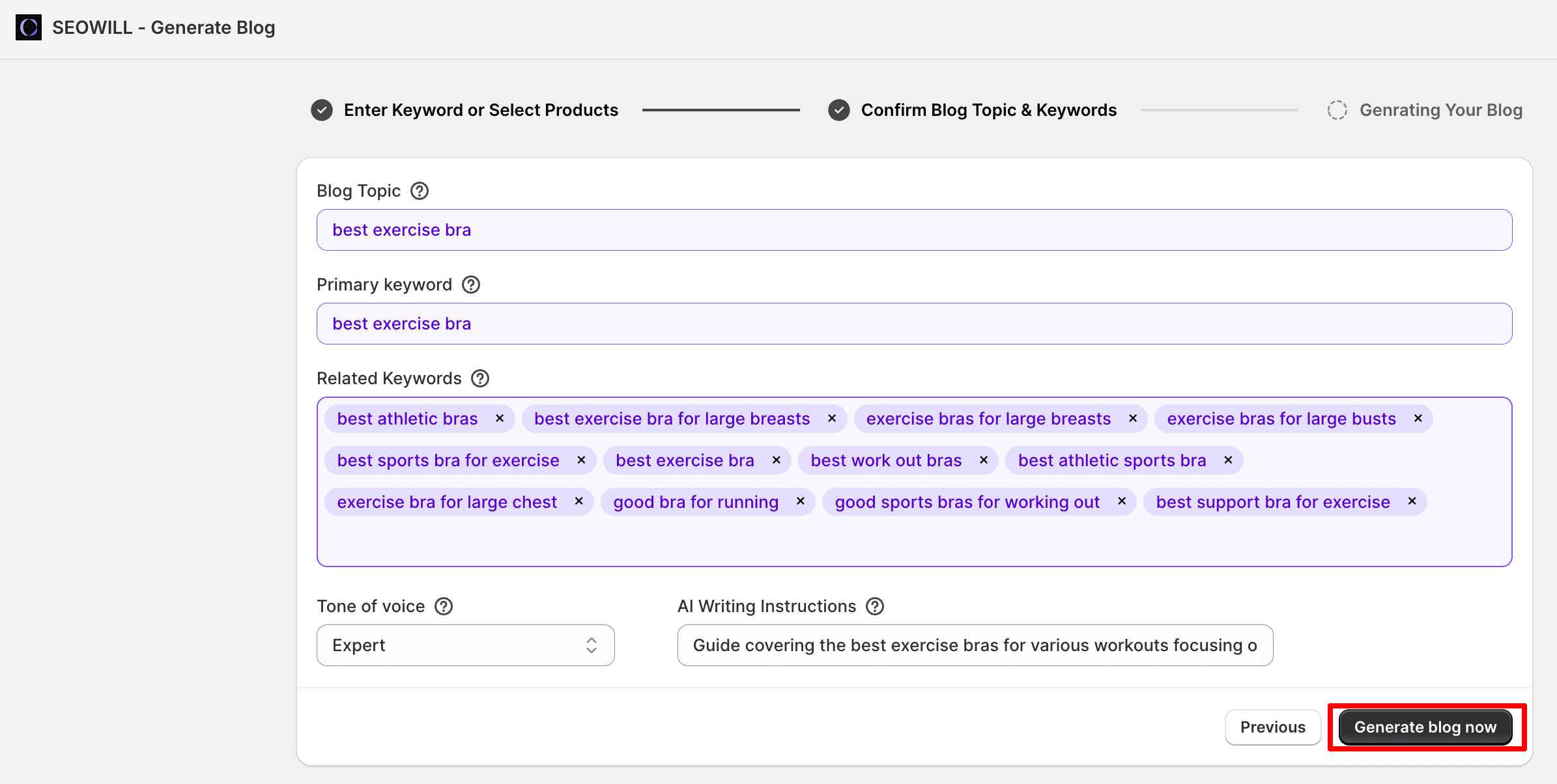This screenshot has height=784, width=1557.
Task: Remove the 'best work out bras' keyword
Action: [982, 460]
